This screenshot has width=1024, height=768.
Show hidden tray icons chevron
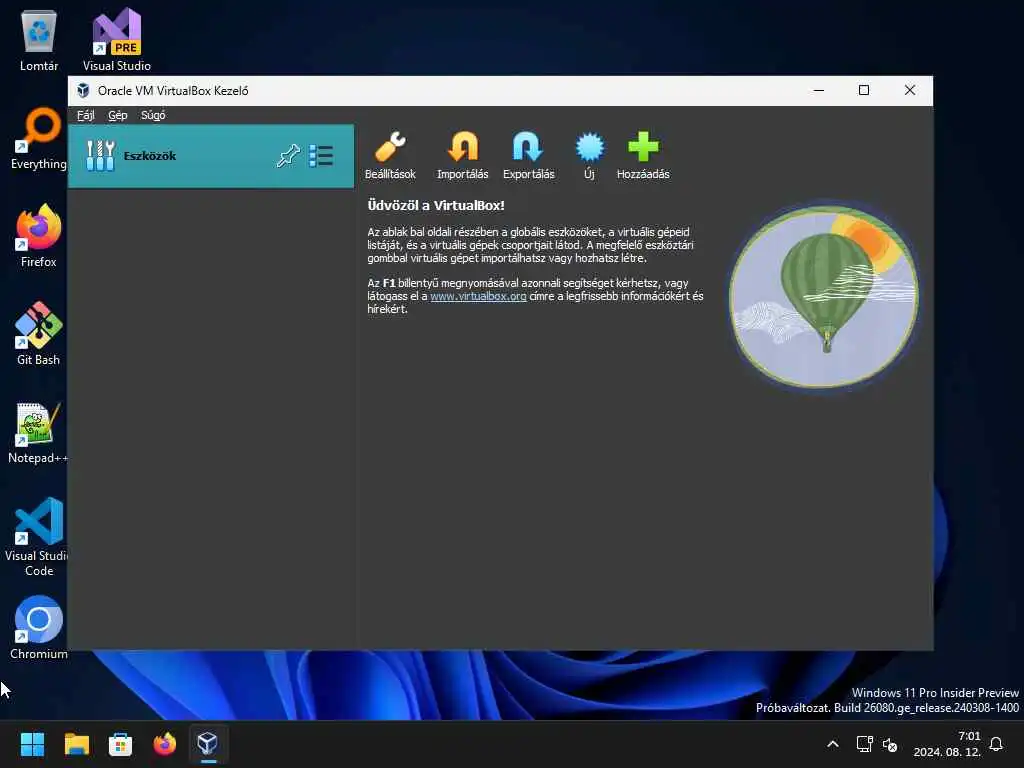pyautogui.click(x=833, y=744)
